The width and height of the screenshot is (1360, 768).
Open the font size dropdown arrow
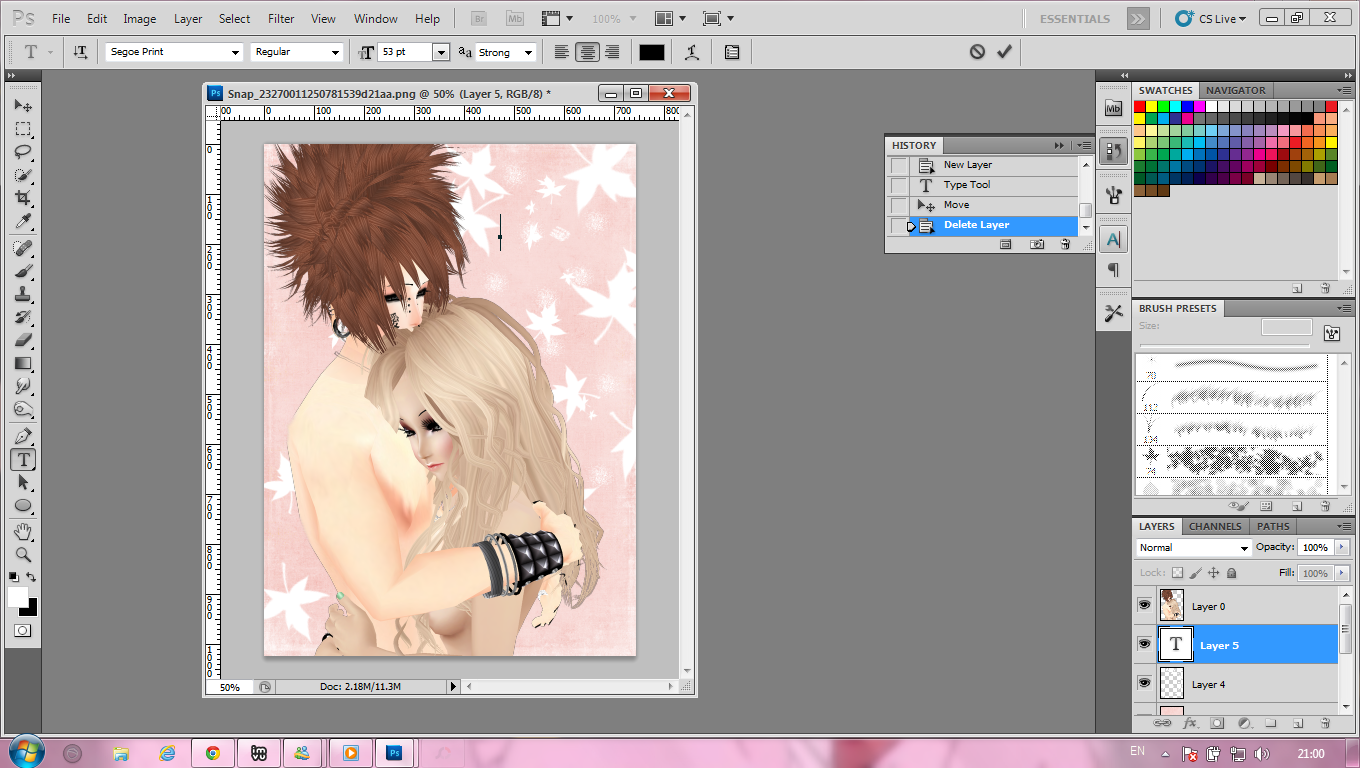click(x=441, y=53)
